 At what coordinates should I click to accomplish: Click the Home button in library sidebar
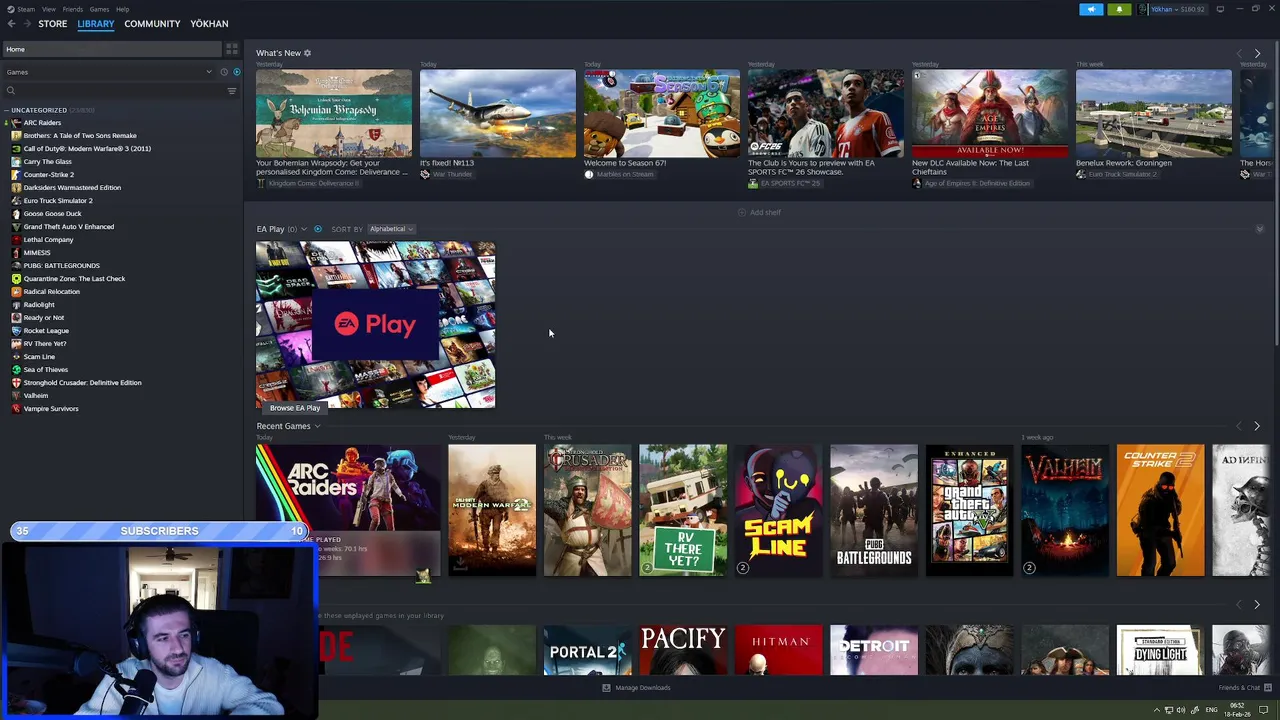112,49
